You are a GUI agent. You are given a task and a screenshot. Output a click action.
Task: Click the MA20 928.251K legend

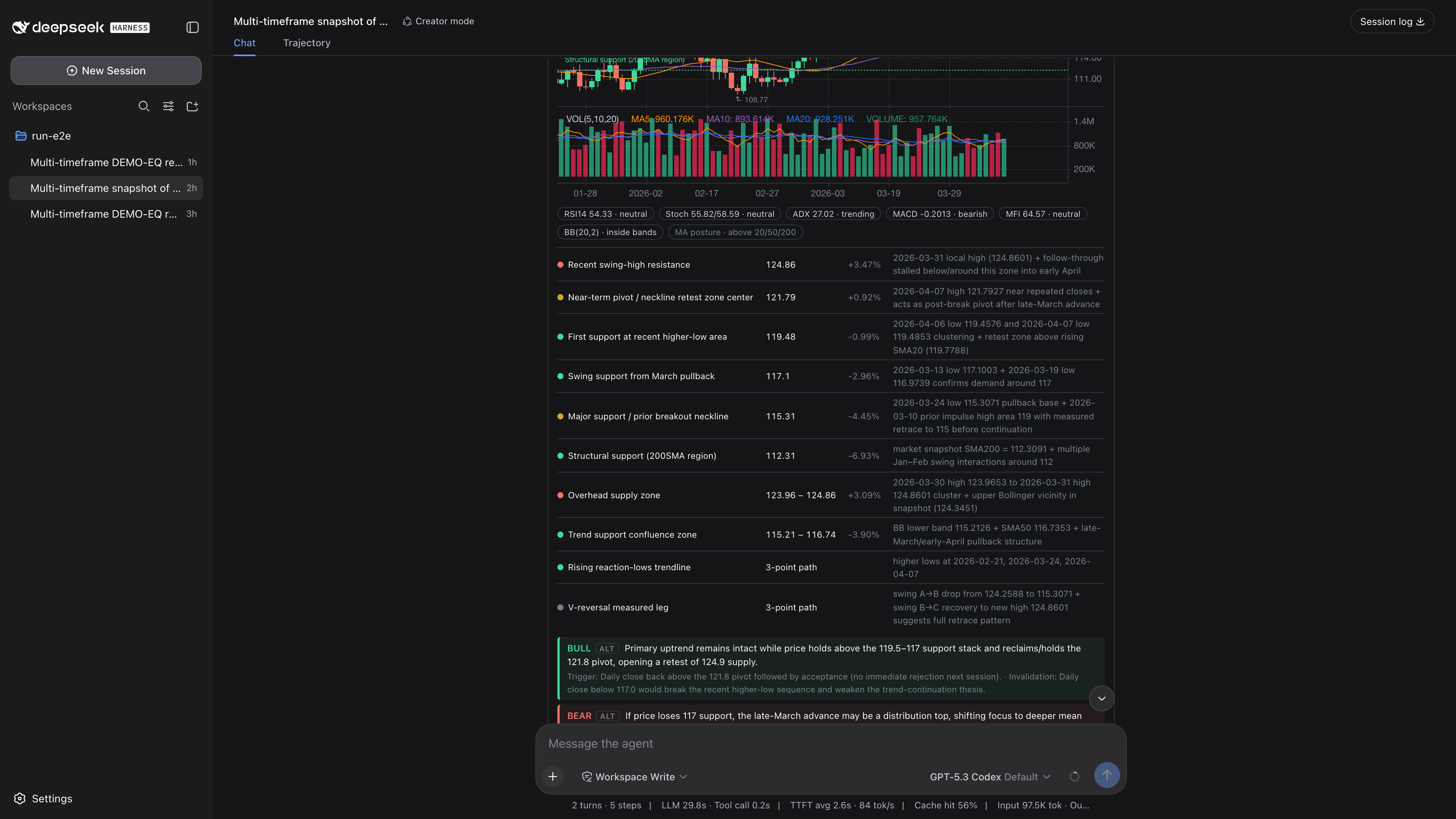pyautogui.click(x=819, y=119)
